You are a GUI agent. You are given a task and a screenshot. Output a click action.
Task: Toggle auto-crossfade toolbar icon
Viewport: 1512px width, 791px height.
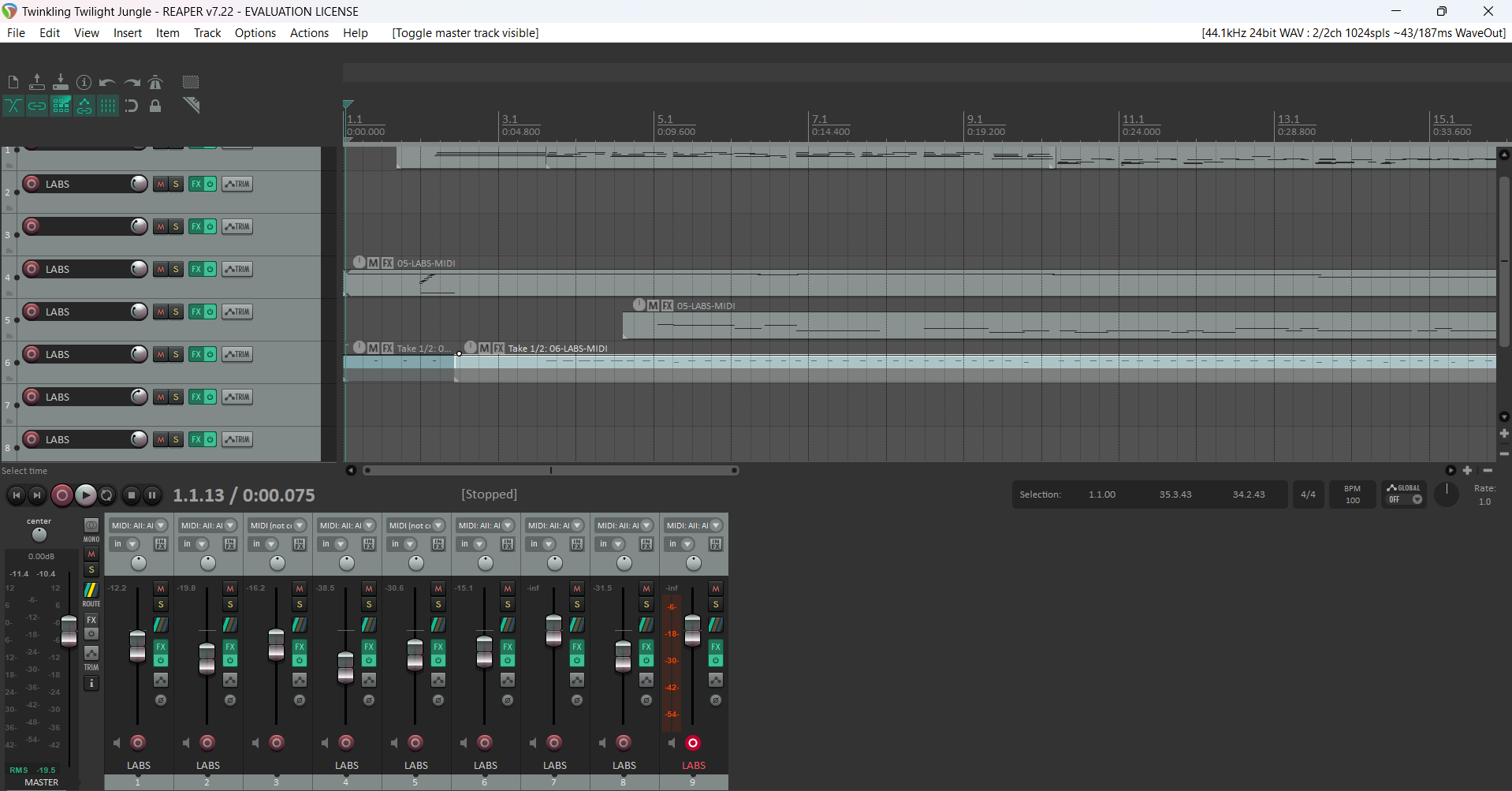point(13,106)
